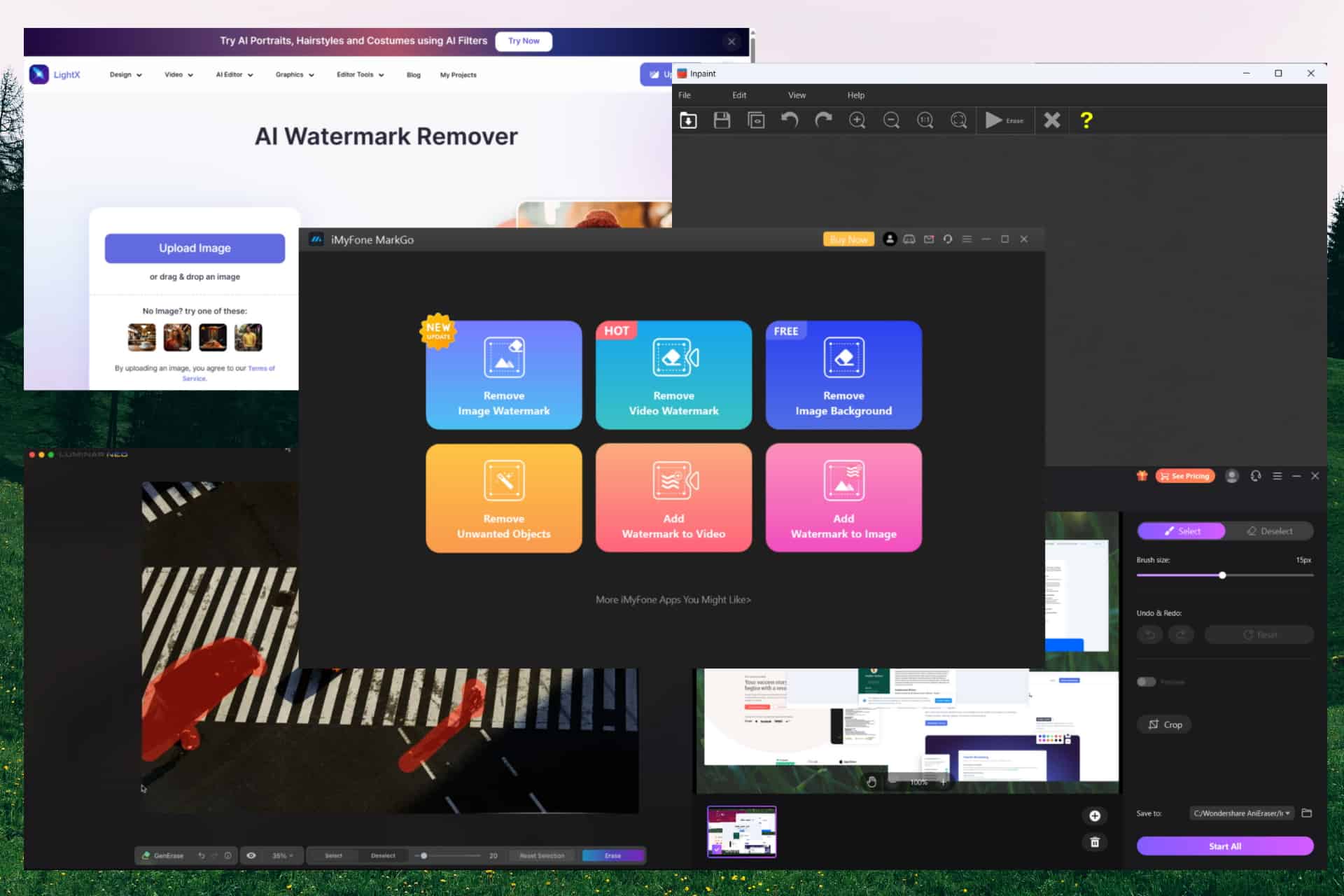Click the X clear-selection icon in Inpaint toolbar

click(1051, 120)
